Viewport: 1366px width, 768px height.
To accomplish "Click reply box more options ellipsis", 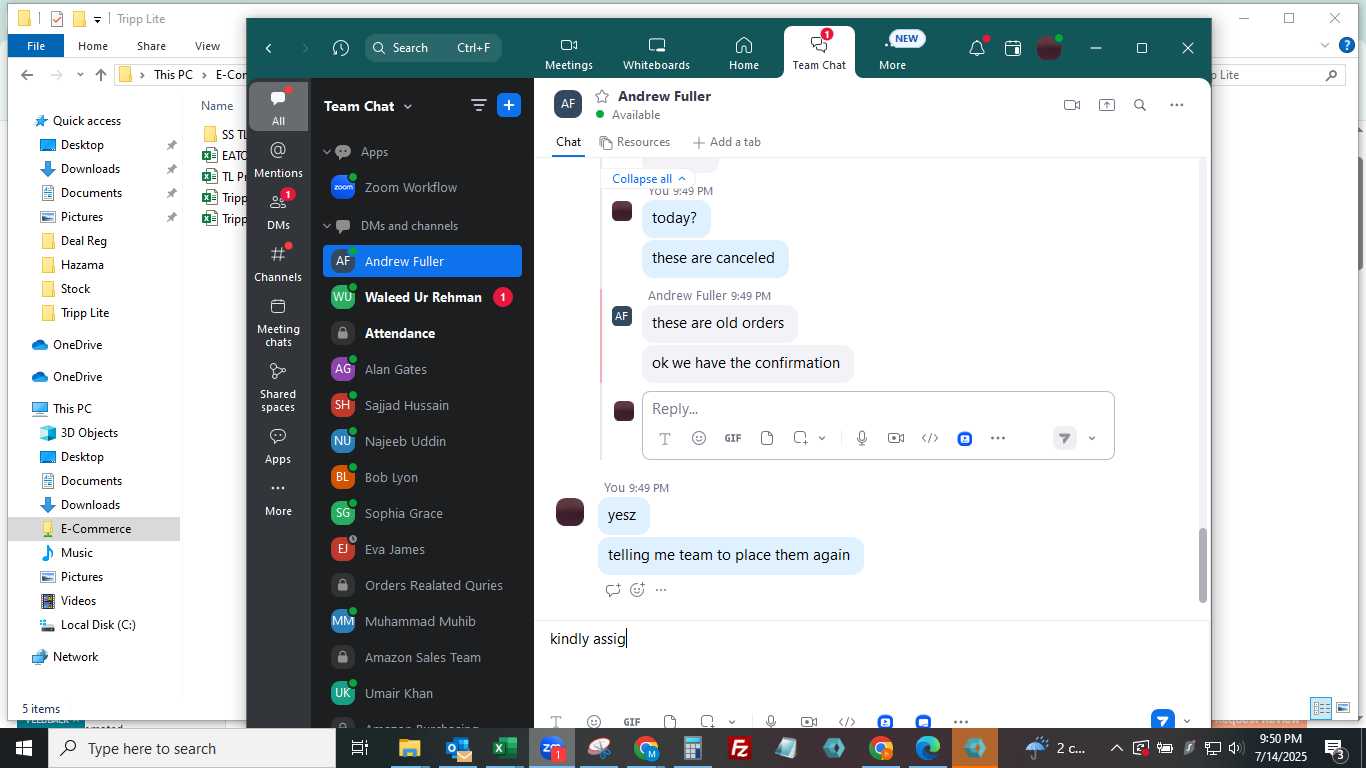I will (997, 438).
